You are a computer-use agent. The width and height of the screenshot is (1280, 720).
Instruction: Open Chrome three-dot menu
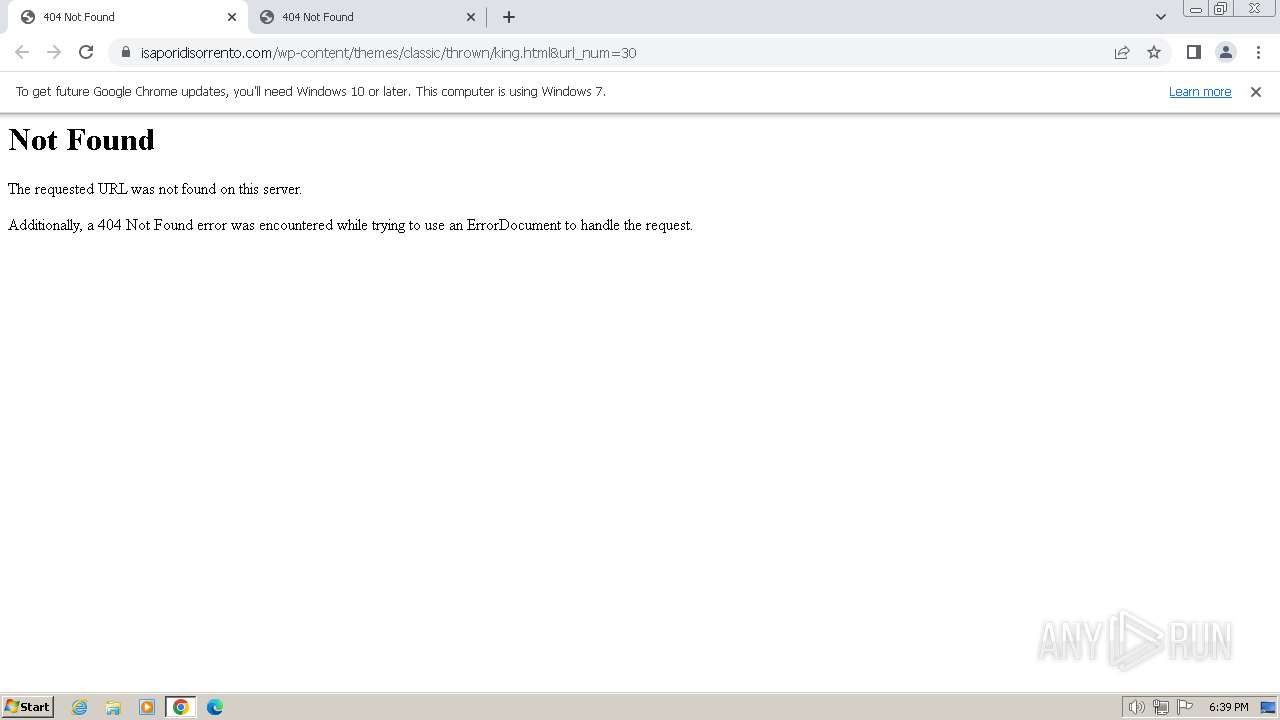point(1258,52)
